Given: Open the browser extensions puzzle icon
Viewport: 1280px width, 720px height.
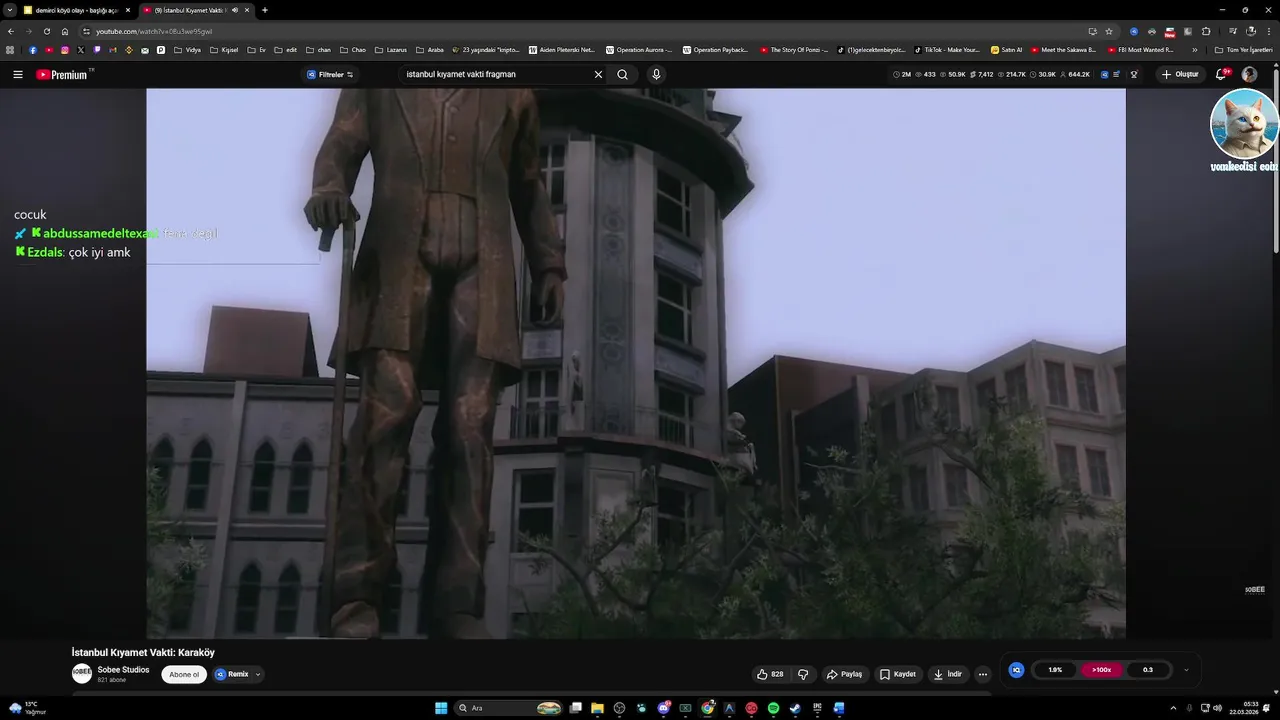Looking at the screenshot, I should [x=1206, y=31].
